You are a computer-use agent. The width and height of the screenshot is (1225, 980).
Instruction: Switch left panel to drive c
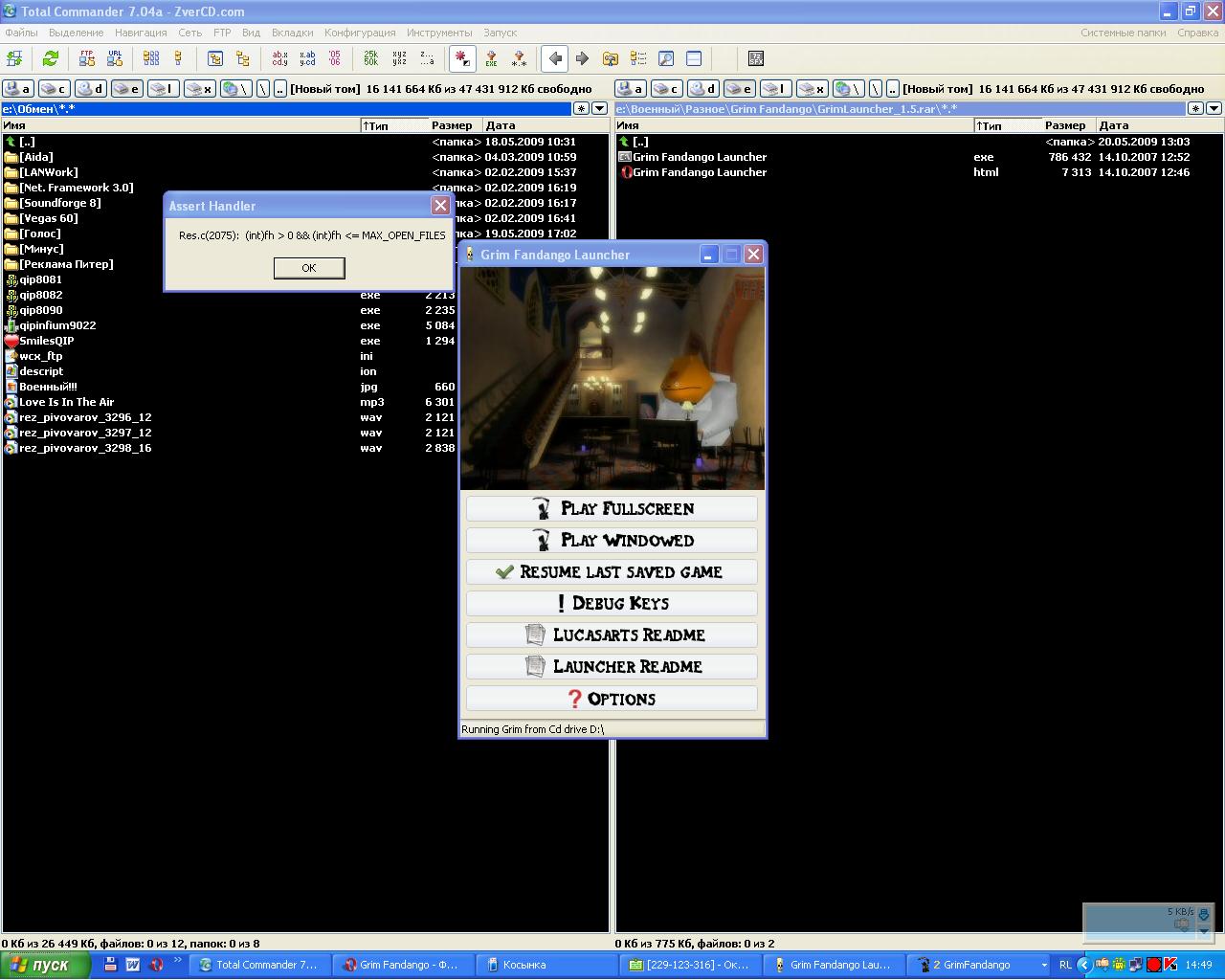click(x=54, y=89)
